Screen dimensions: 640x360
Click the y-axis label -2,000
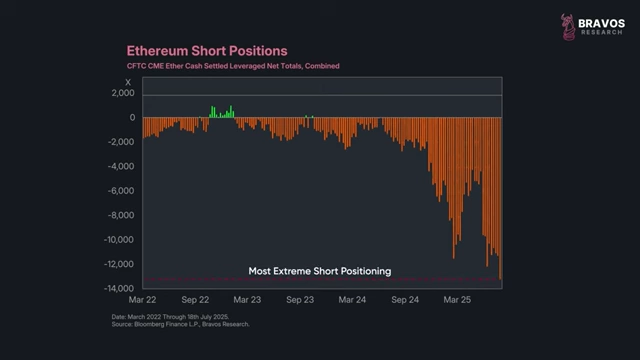(121, 142)
